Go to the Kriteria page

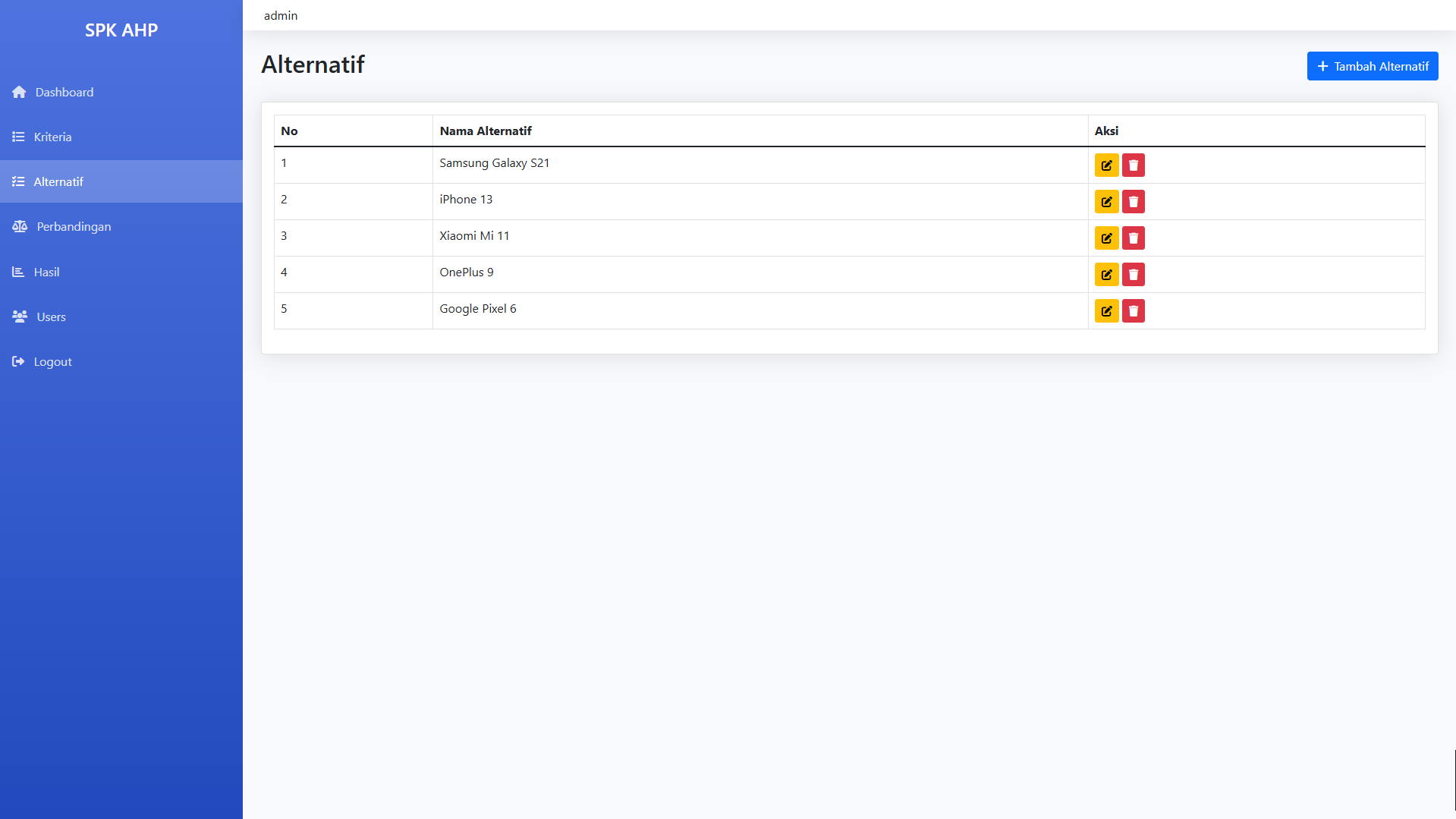pyautogui.click(x=121, y=137)
